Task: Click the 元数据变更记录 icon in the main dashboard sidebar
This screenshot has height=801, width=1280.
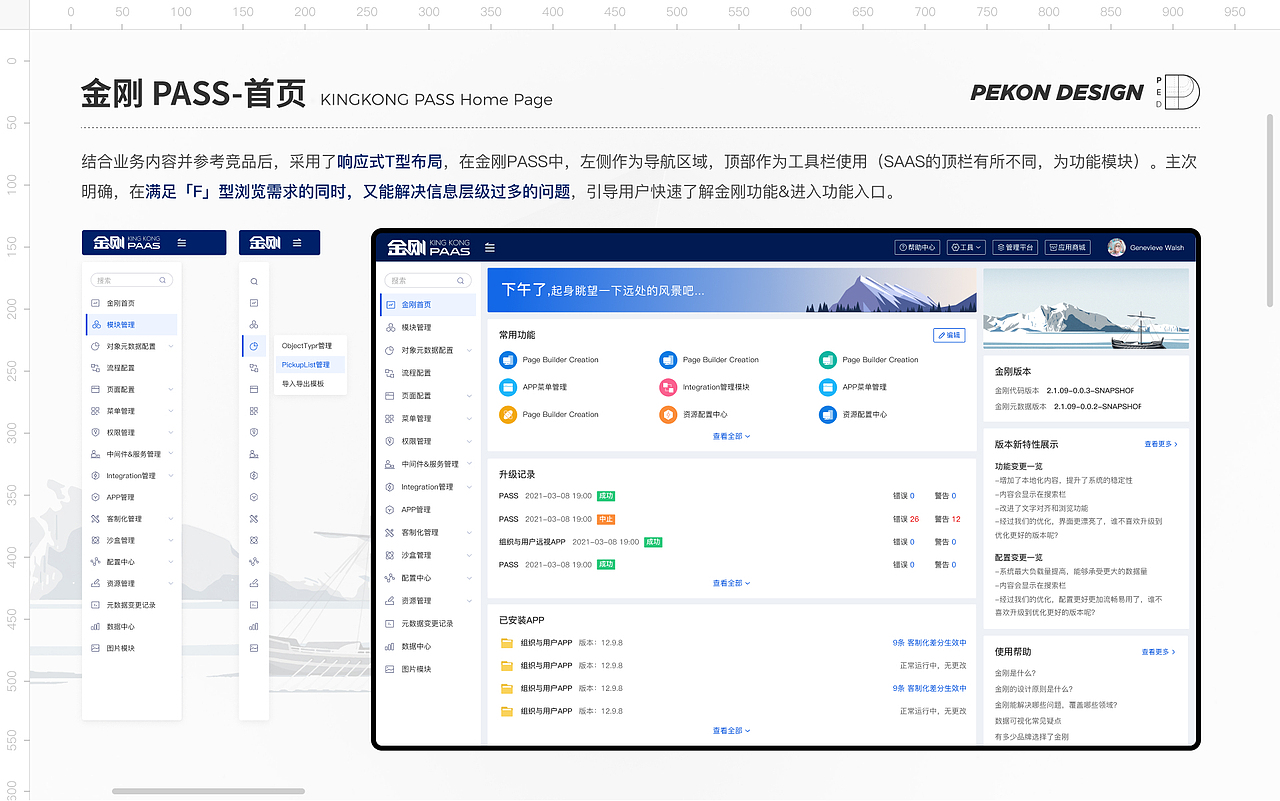Action: tap(390, 624)
